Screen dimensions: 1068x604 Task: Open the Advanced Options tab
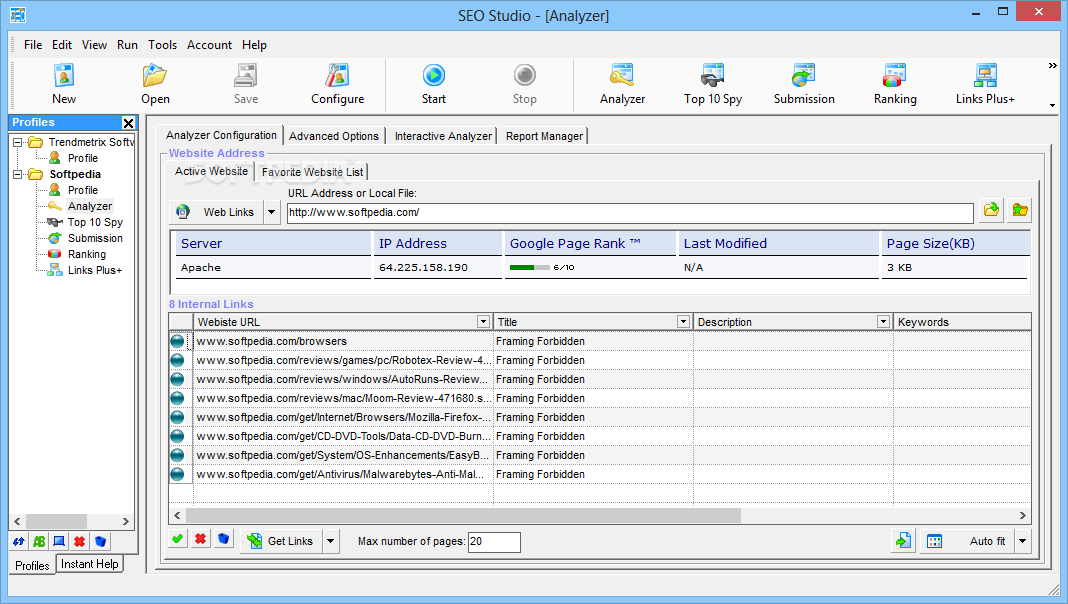334,136
